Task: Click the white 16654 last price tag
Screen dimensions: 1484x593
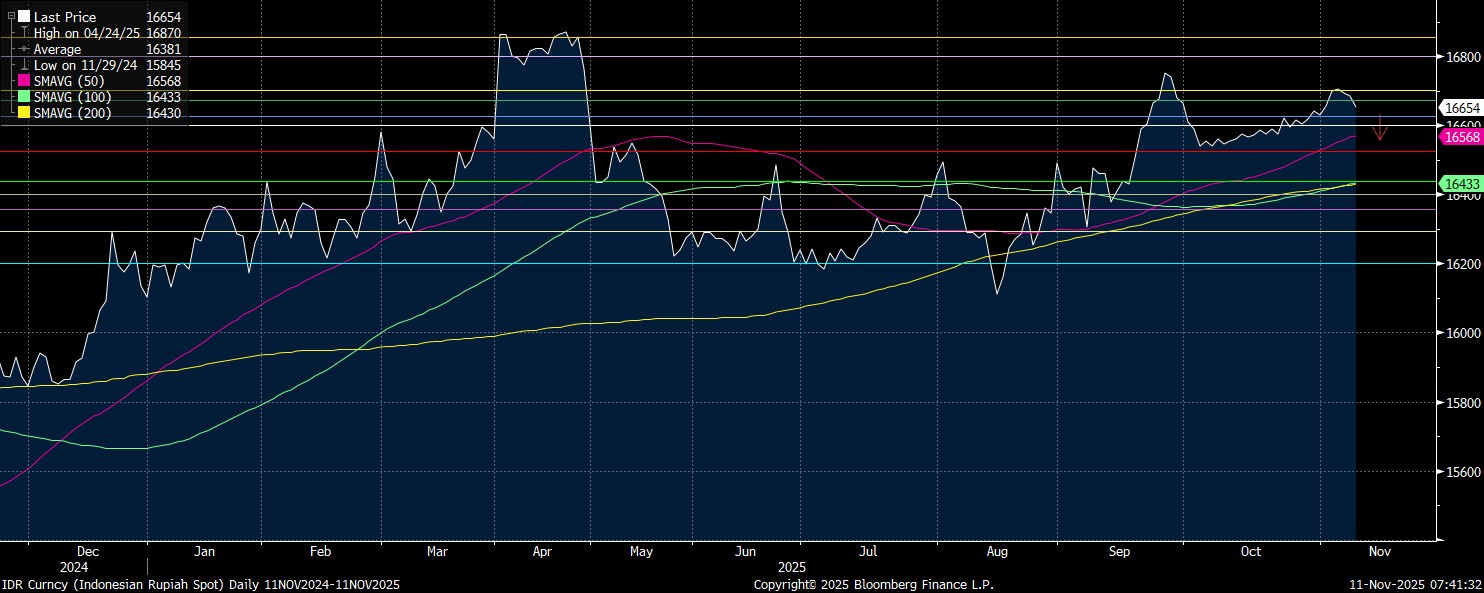Action: click(x=1461, y=107)
